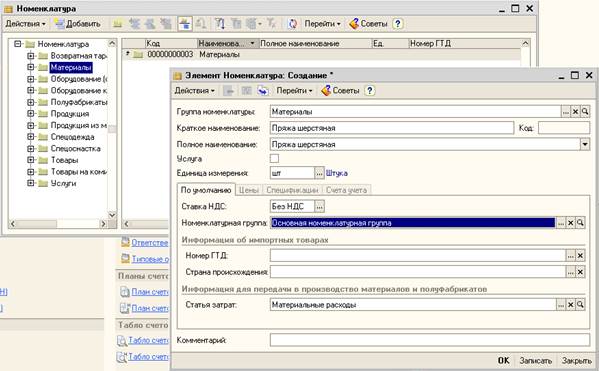Click select button for Единица измерения
Screen dimensions: 599x371
319,173
